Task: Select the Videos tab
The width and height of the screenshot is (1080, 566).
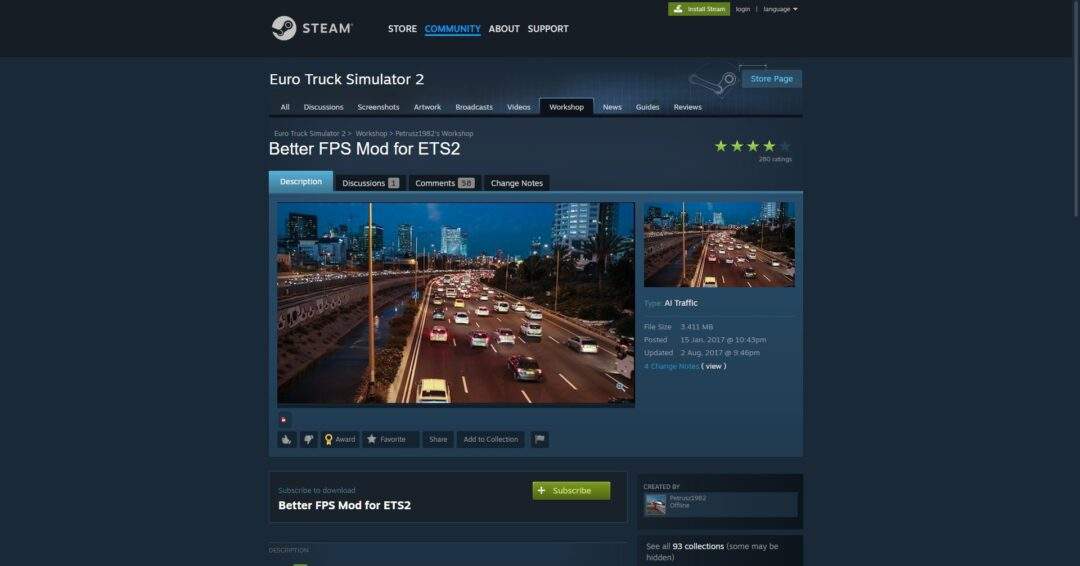Action: click(519, 107)
